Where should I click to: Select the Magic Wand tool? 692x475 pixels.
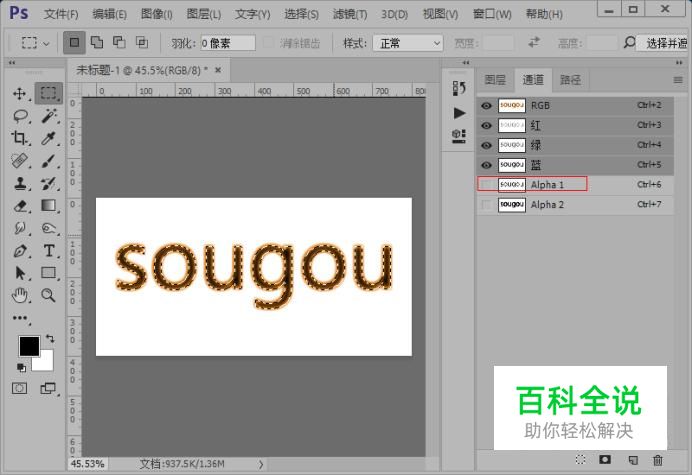click(49, 116)
